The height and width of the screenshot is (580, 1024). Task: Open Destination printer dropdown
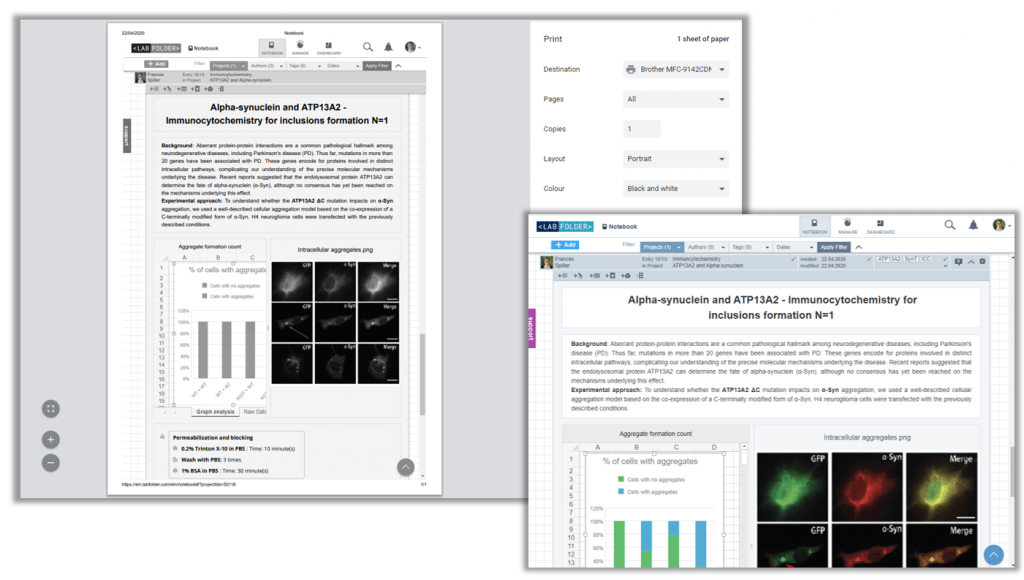pyautogui.click(x=676, y=69)
